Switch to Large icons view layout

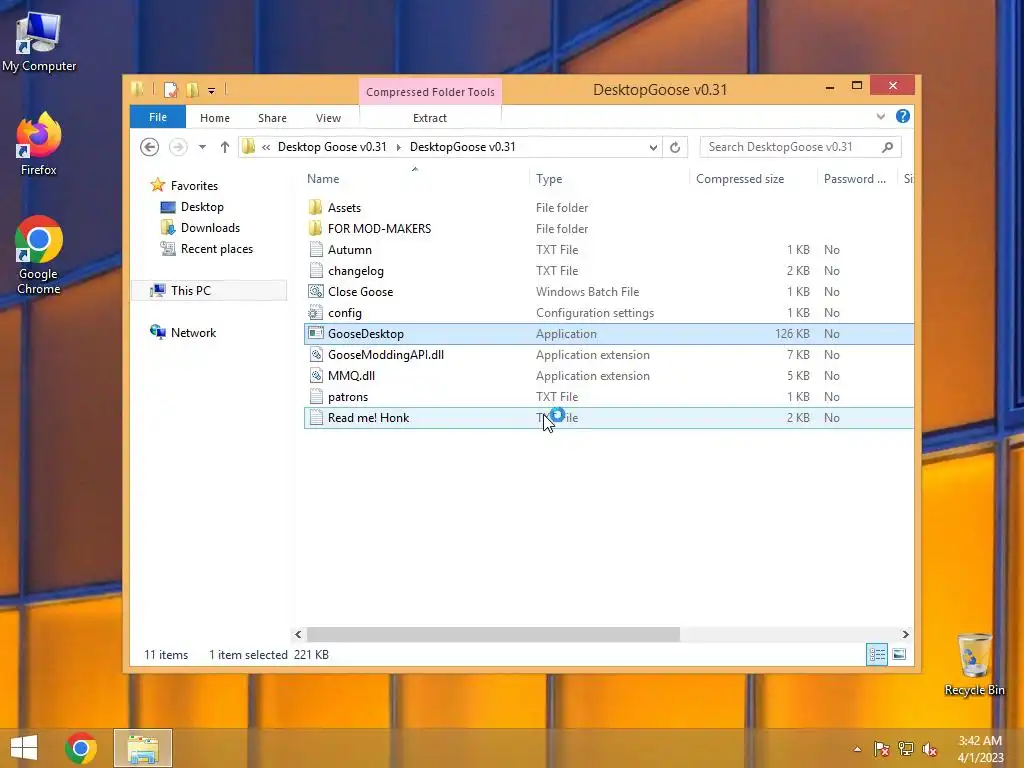pos(899,654)
